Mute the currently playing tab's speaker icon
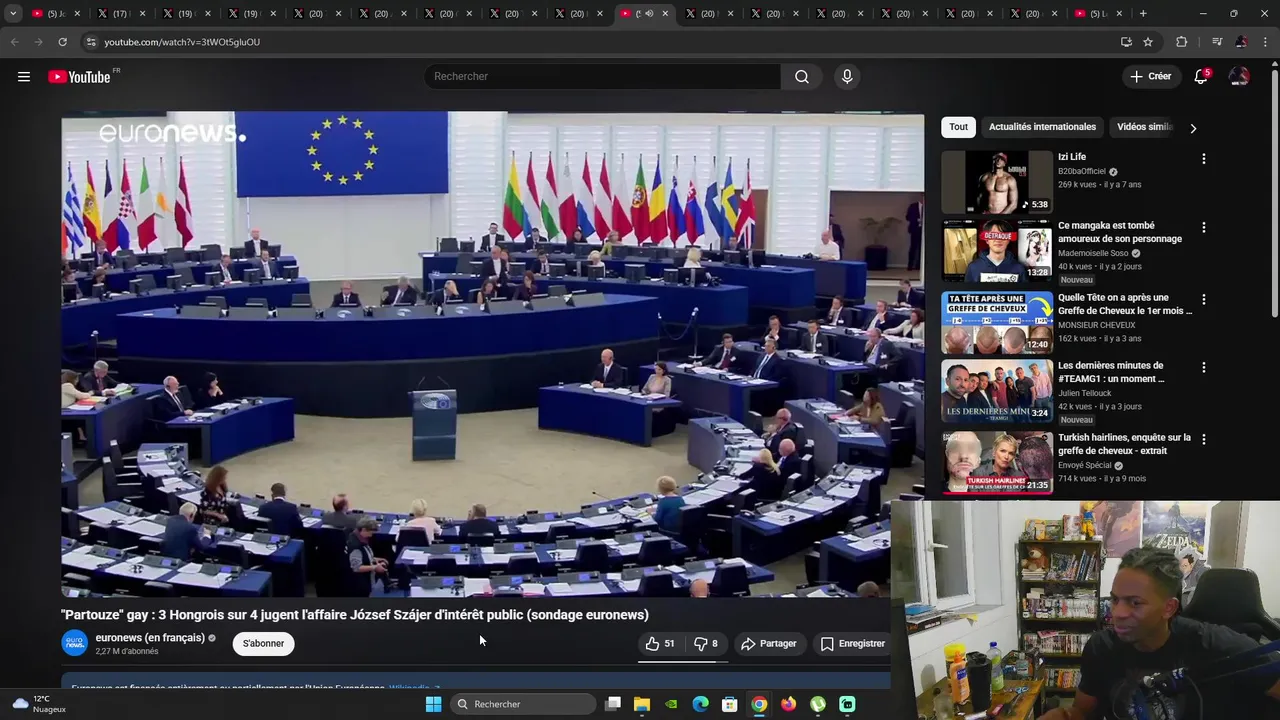Image resolution: width=1280 pixels, height=720 pixels. point(648,14)
